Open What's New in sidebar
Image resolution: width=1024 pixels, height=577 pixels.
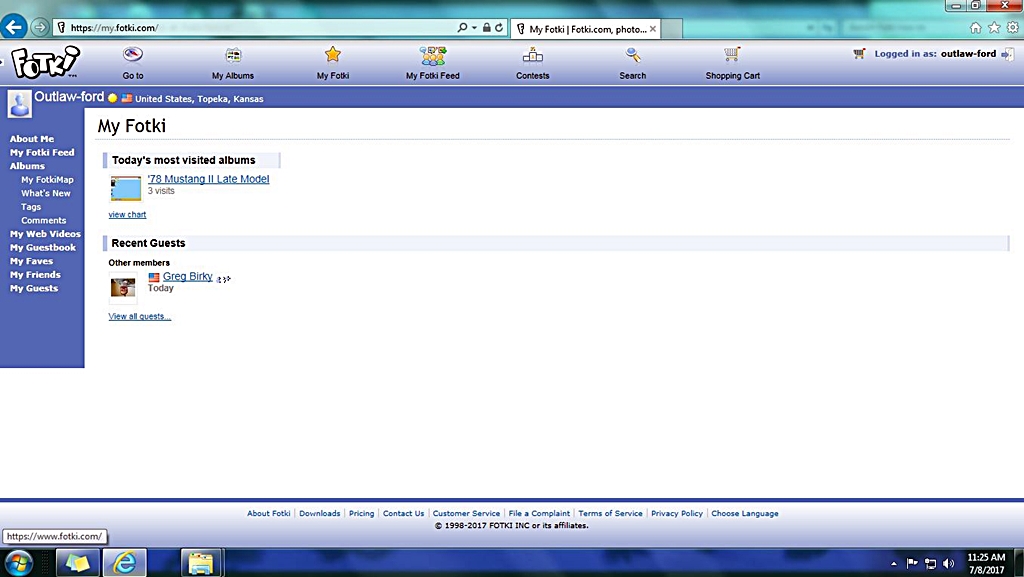click(46, 193)
